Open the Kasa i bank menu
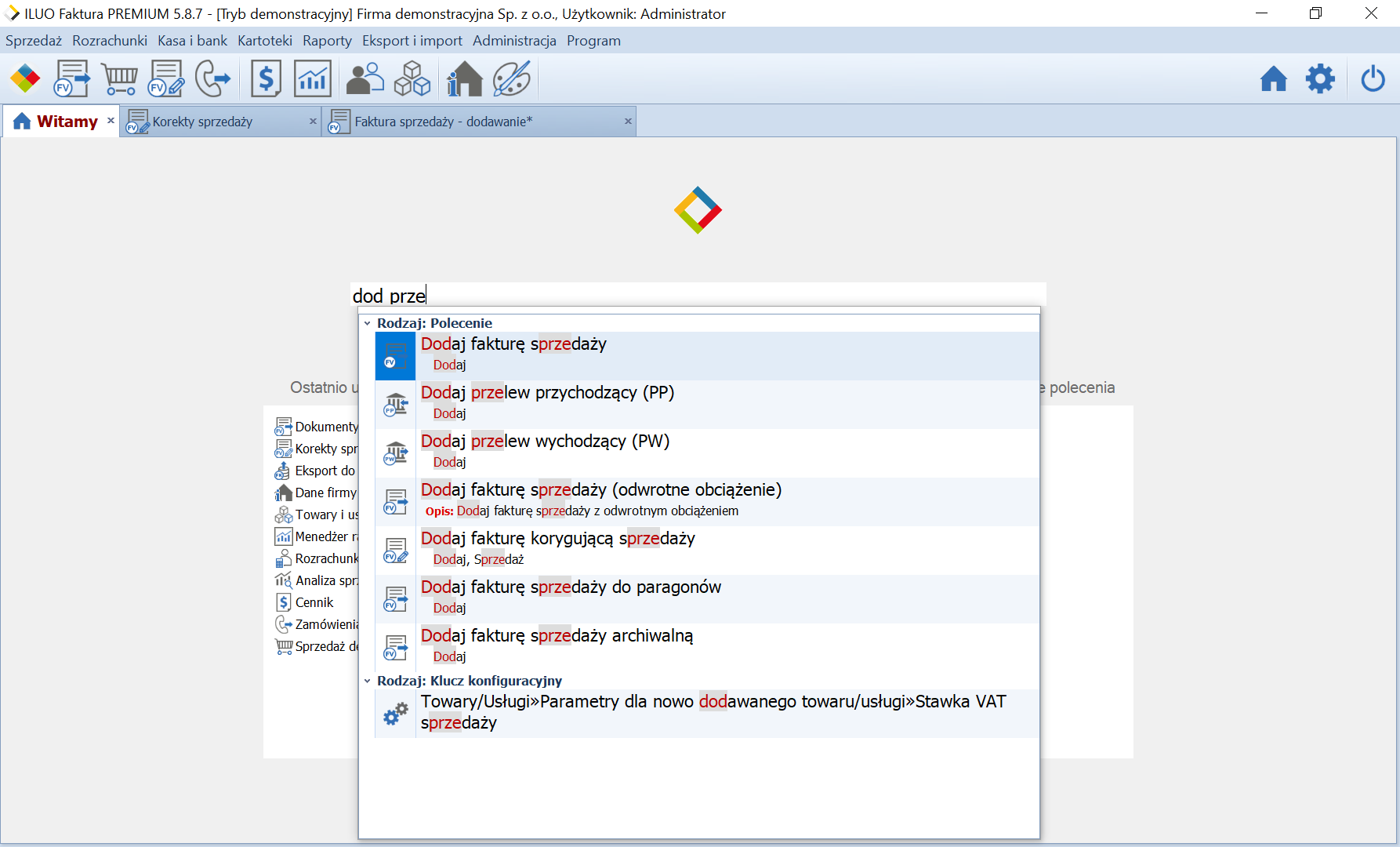The width and height of the screenshot is (1400, 847). click(x=192, y=41)
